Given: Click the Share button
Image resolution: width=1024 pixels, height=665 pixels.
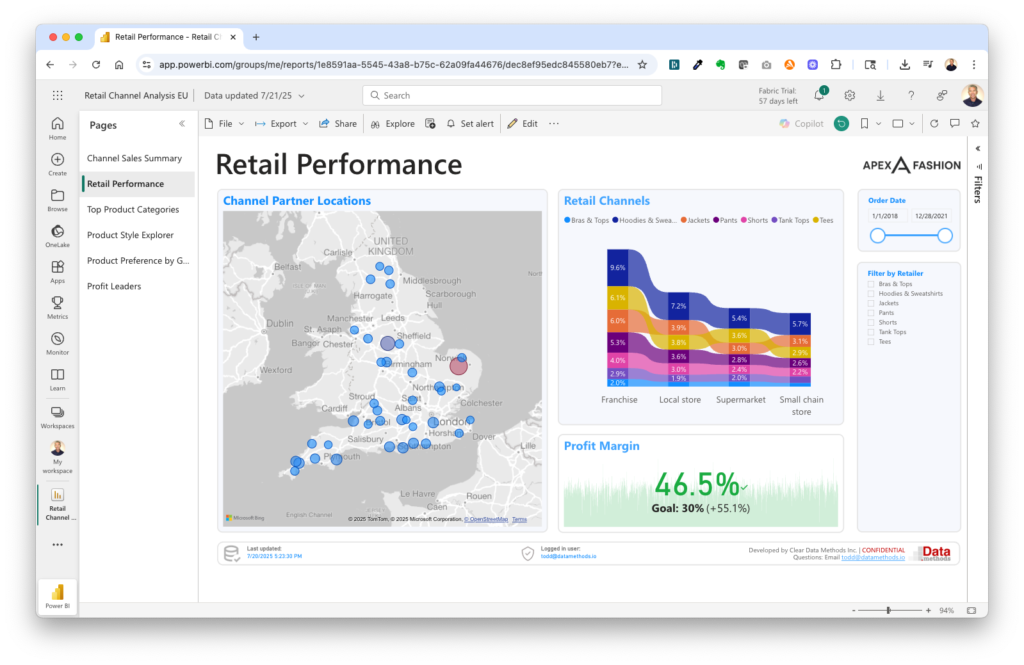Looking at the screenshot, I should [x=338, y=124].
